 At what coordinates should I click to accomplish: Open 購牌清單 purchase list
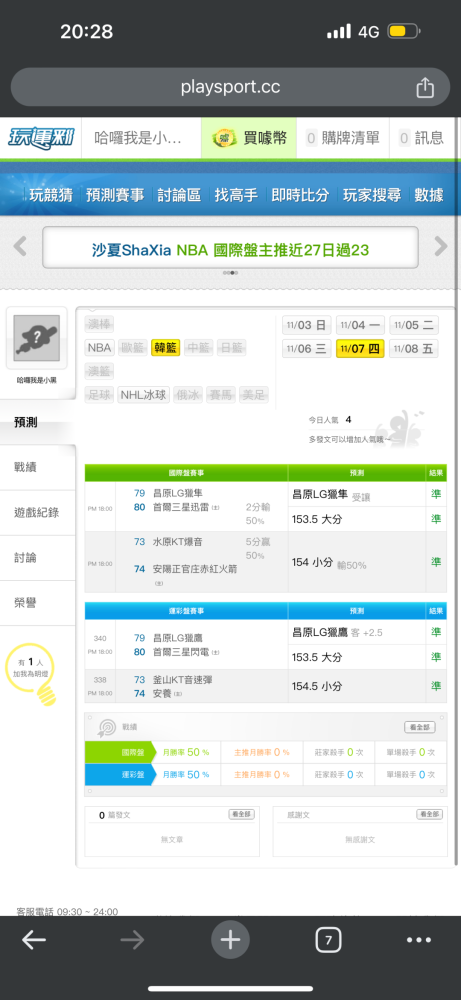coord(342,138)
